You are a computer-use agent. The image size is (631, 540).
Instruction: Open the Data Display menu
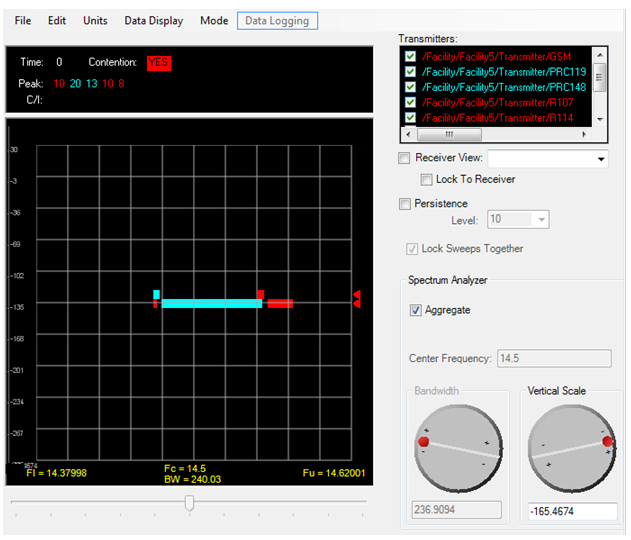coord(153,20)
